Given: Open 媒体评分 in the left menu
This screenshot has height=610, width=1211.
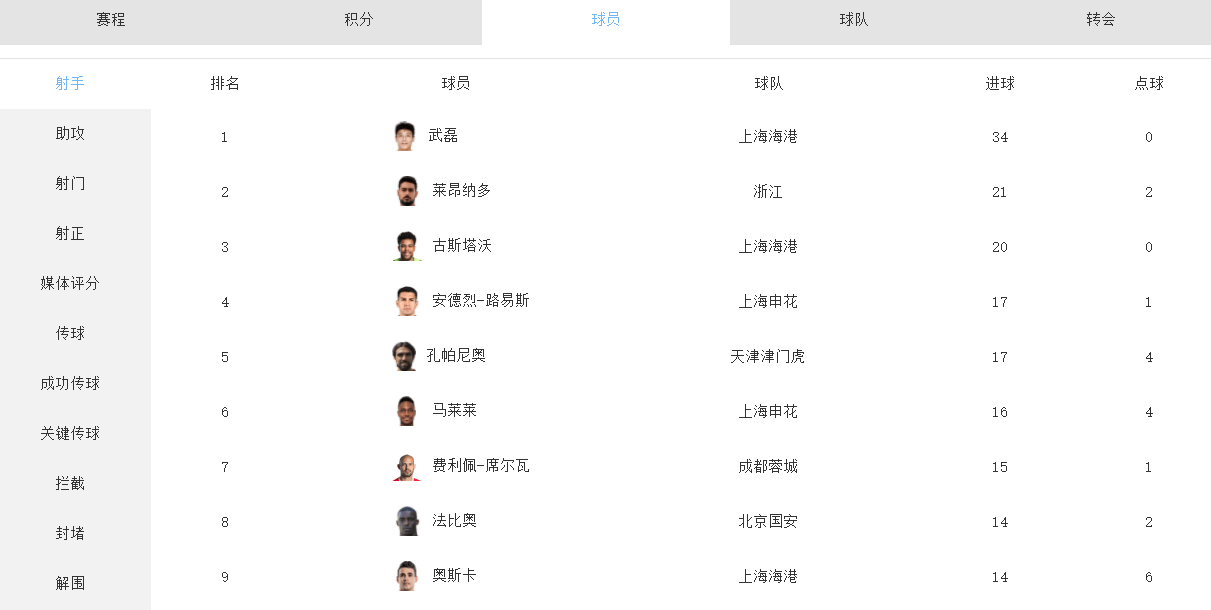Looking at the screenshot, I should point(70,283).
